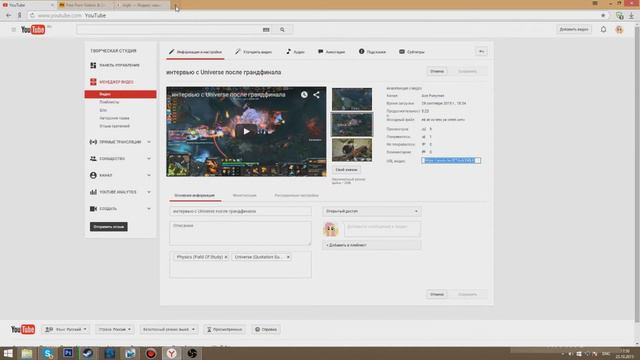Click the video title input field

(x=240, y=211)
